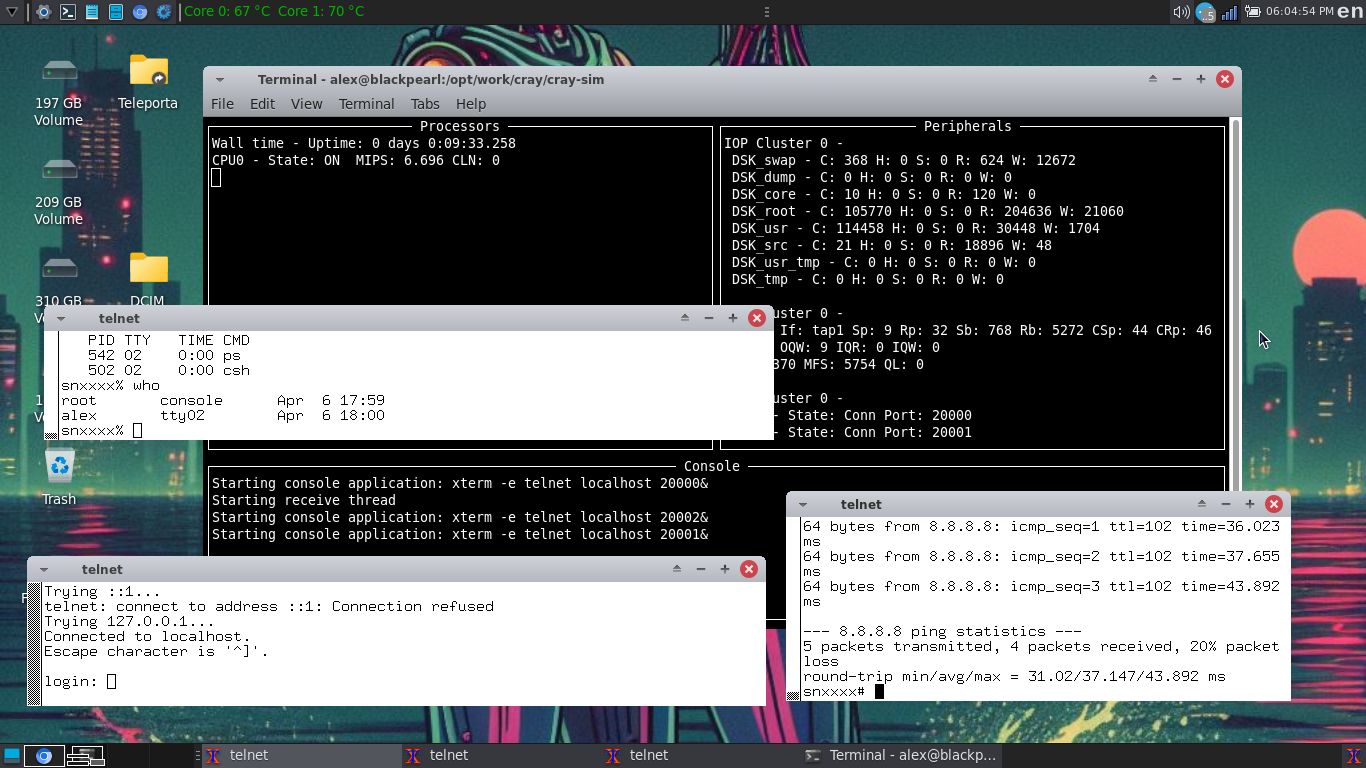Open the 197 GB Volume drive icon
This screenshot has height=768, width=1366.
59,81
